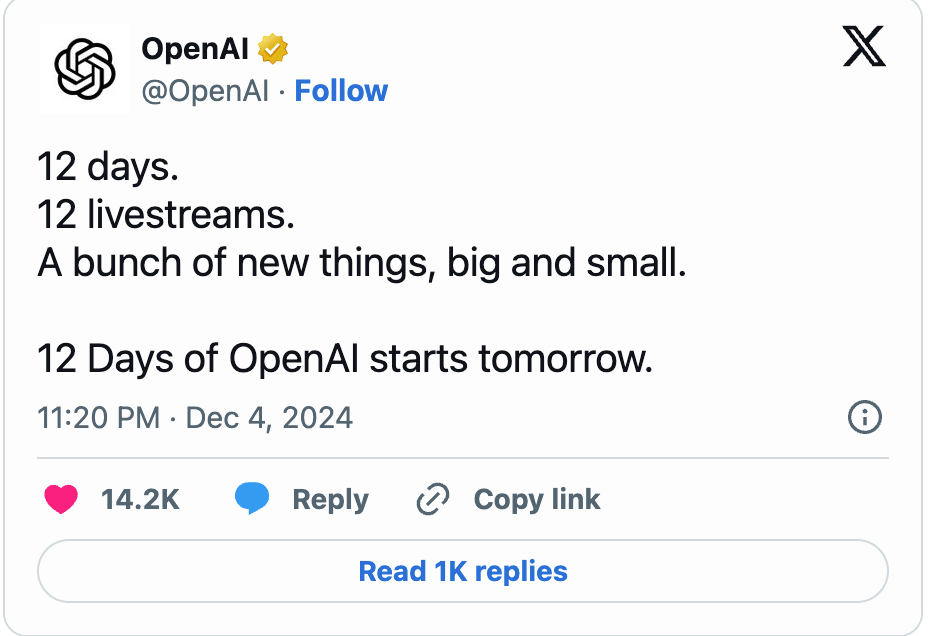The width and height of the screenshot is (928, 636).
Task: Click the "12 days." tweet line
Action: 108,167
